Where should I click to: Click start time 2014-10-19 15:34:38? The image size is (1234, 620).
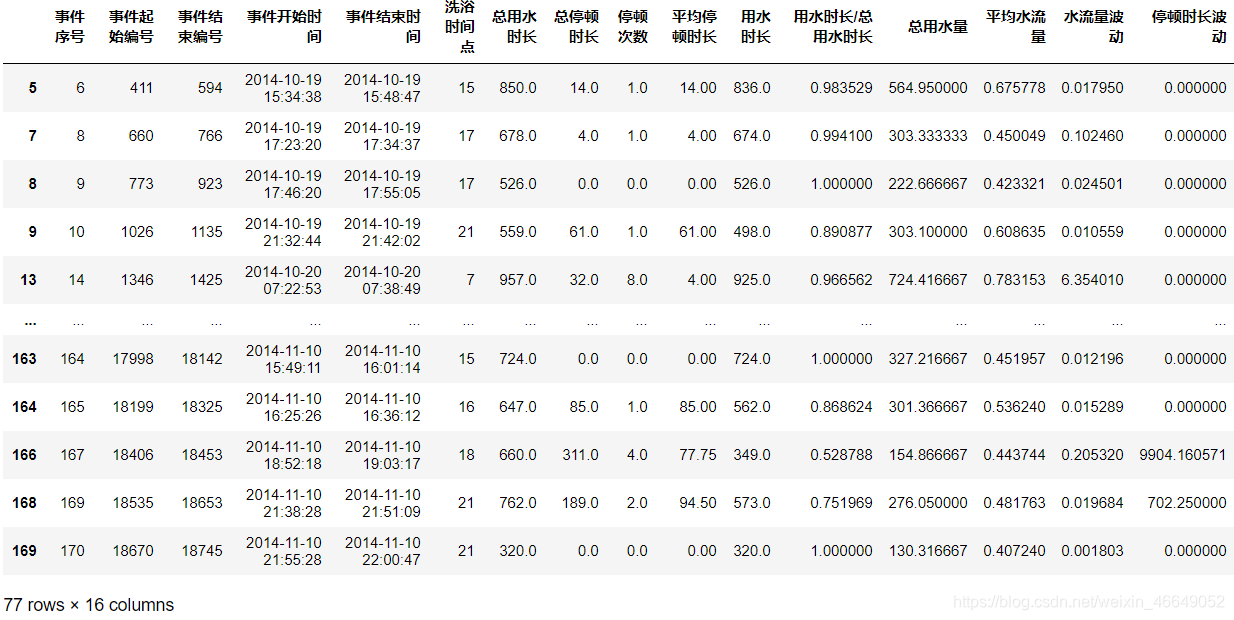click(x=283, y=88)
